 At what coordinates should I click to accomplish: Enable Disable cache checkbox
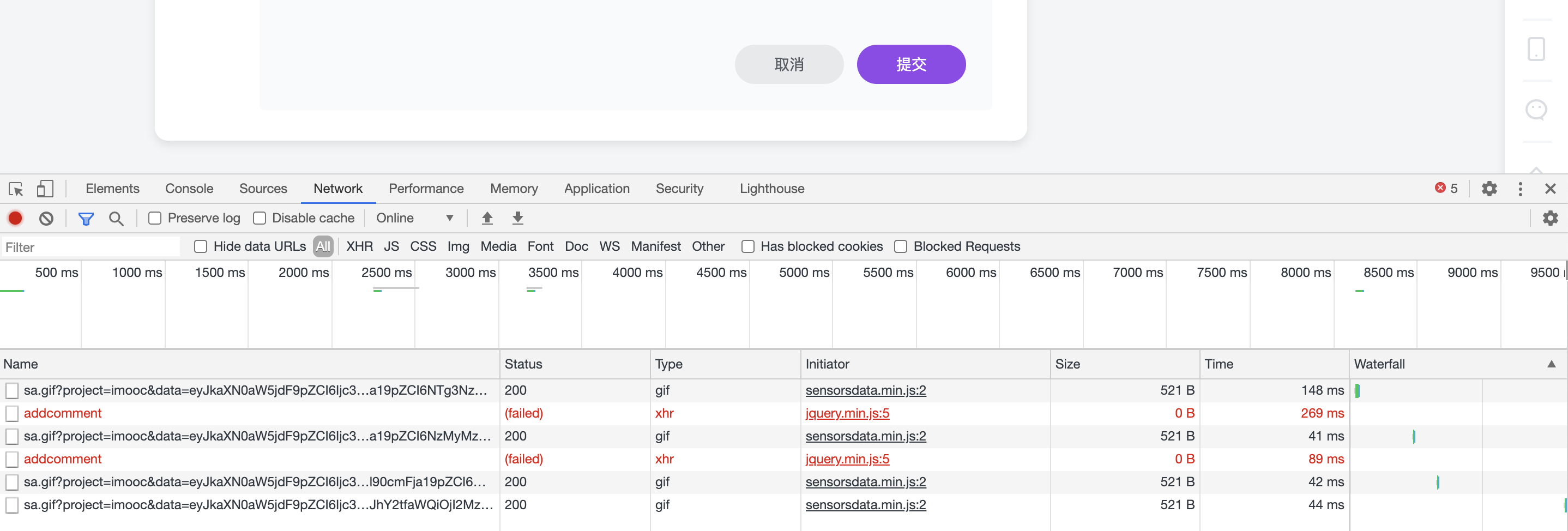pyautogui.click(x=260, y=218)
